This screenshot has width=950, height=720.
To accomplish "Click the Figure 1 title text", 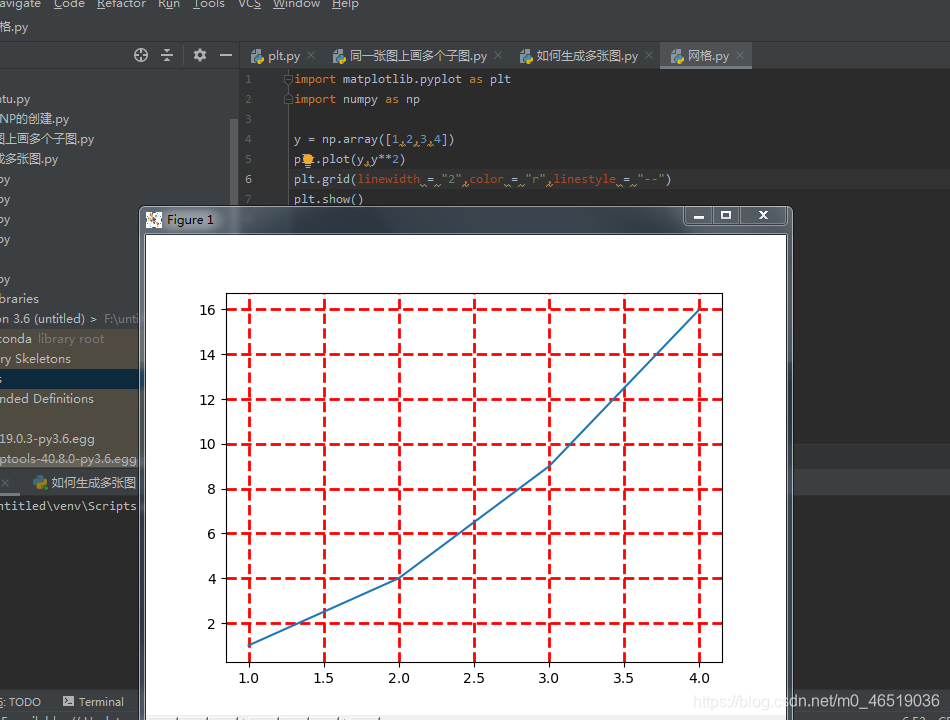I will pos(190,219).
